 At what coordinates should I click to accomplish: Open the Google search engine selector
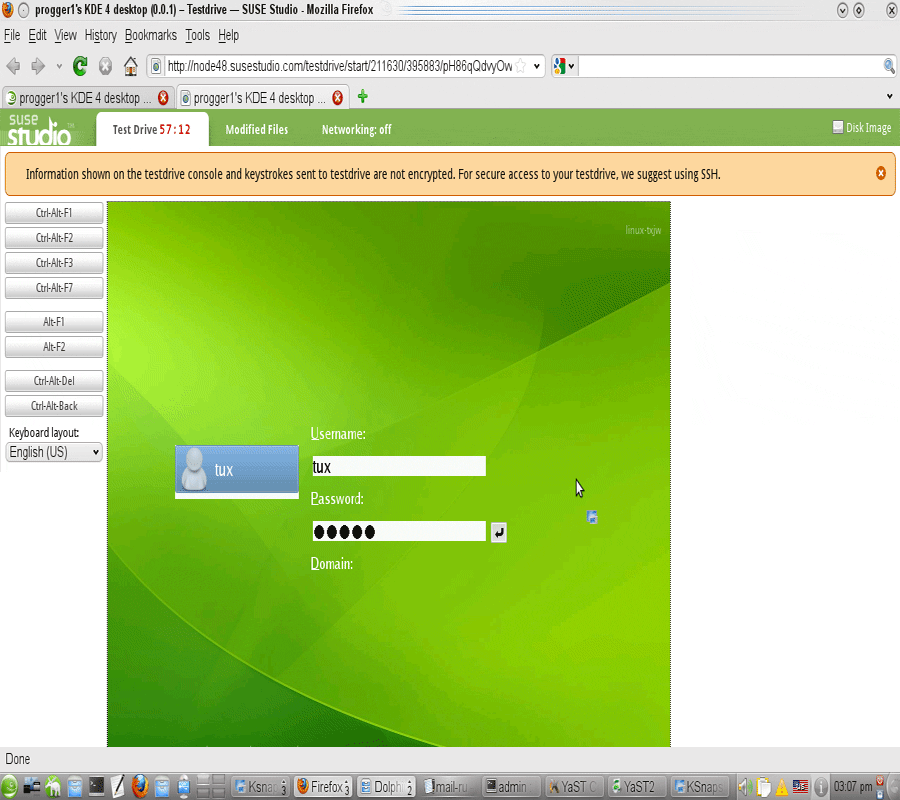click(x=564, y=66)
